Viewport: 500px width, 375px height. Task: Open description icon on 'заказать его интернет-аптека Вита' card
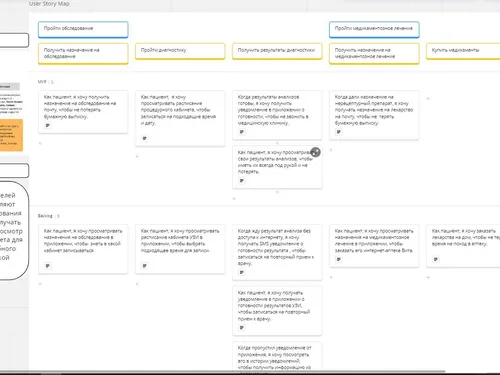(x=339, y=259)
